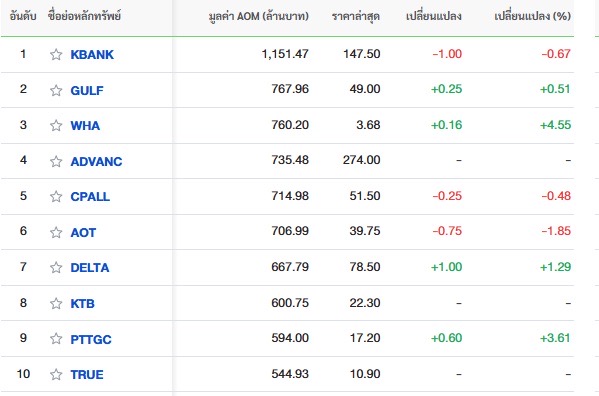The image size is (599, 396).
Task: Mark WHA with the star icon
Action: coord(56,126)
